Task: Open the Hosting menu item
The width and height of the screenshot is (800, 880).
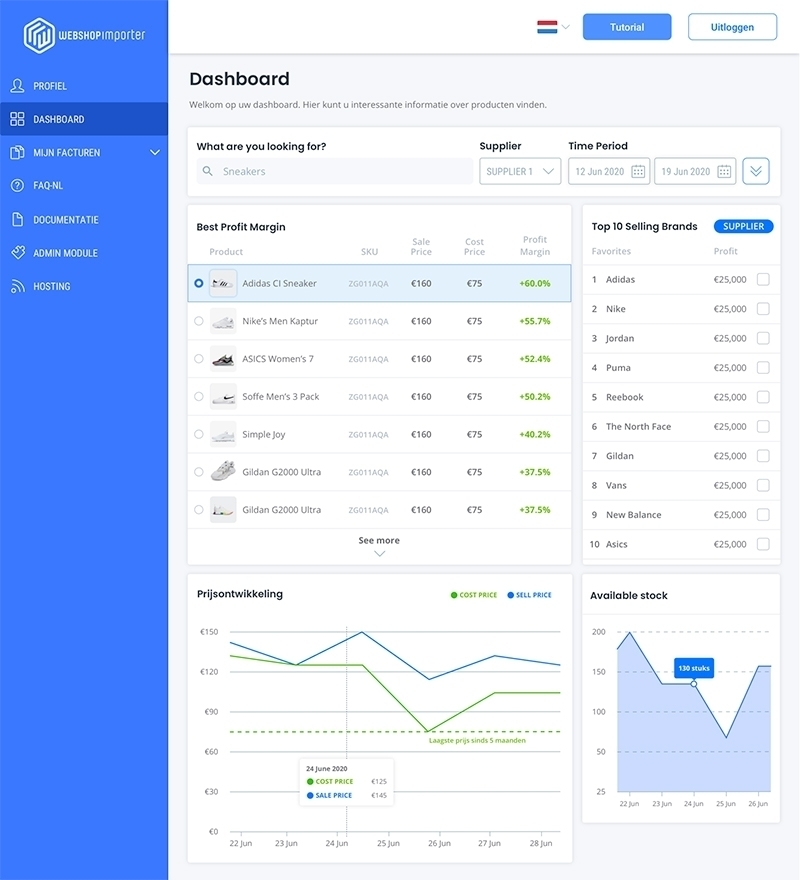Action: tap(84, 286)
